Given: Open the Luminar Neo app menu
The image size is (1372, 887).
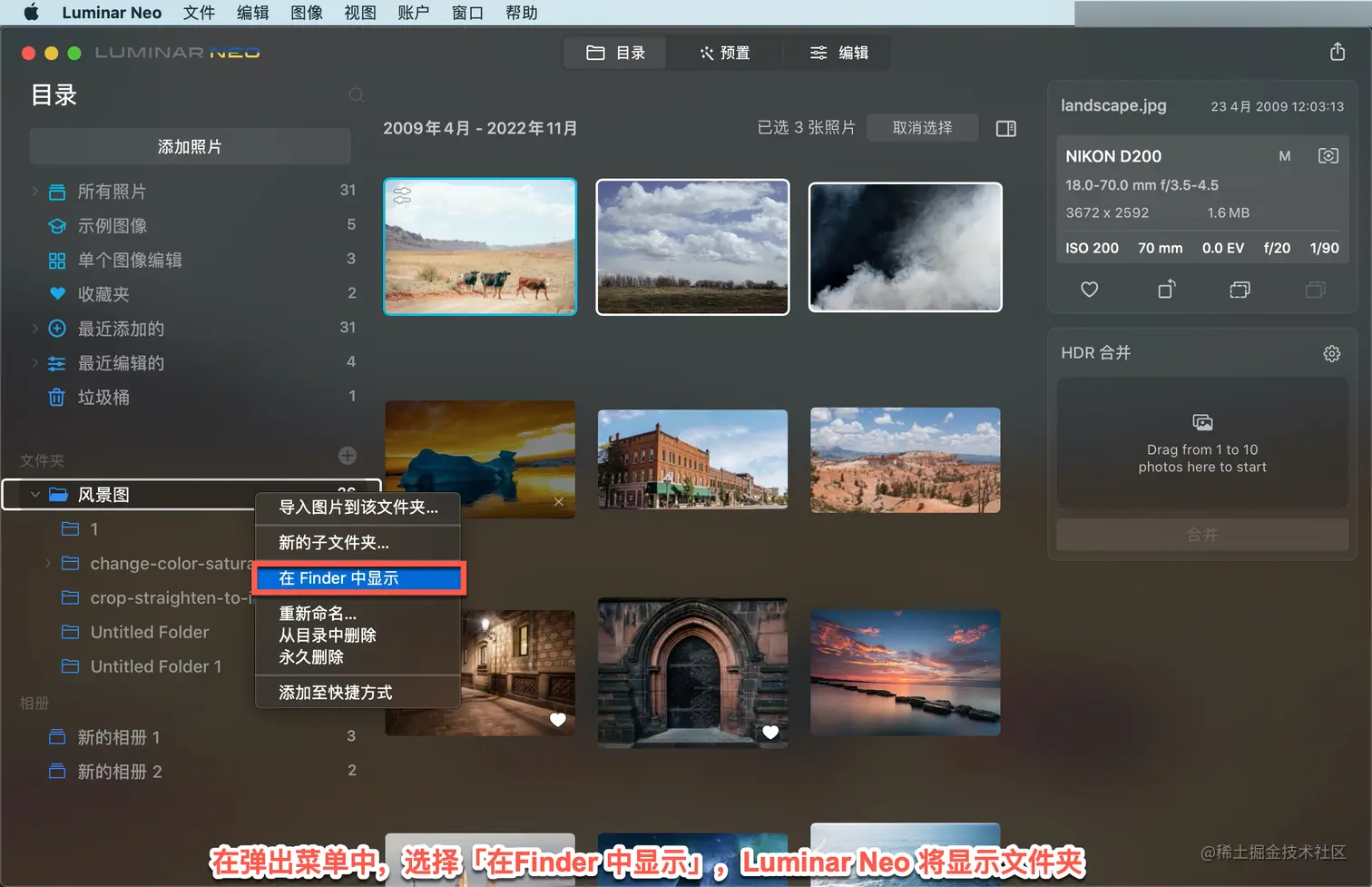Looking at the screenshot, I should tap(112, 13).
